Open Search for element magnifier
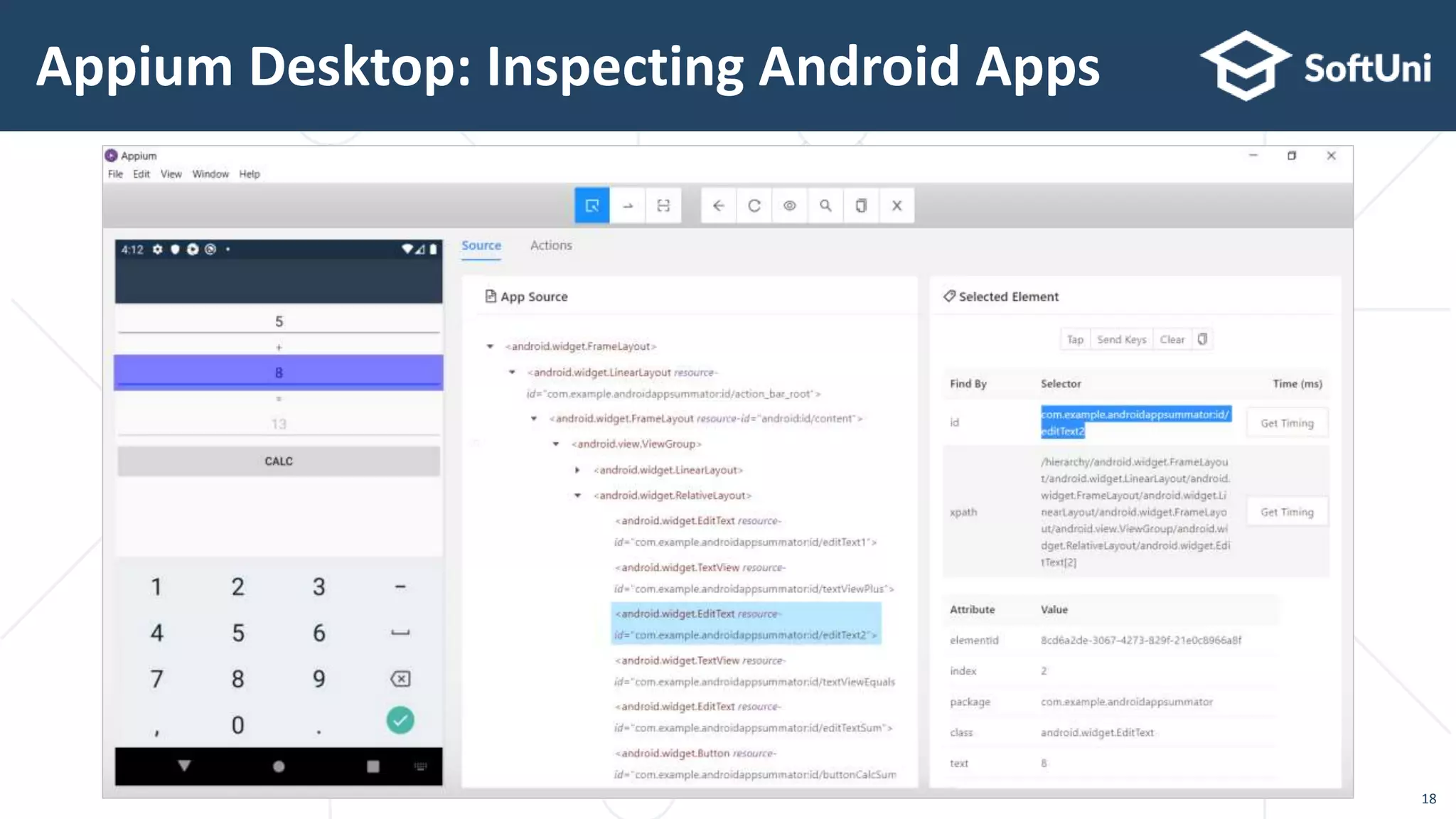Screen dimensions: 1456x819 pyautogui.click(x=825, y=205)
